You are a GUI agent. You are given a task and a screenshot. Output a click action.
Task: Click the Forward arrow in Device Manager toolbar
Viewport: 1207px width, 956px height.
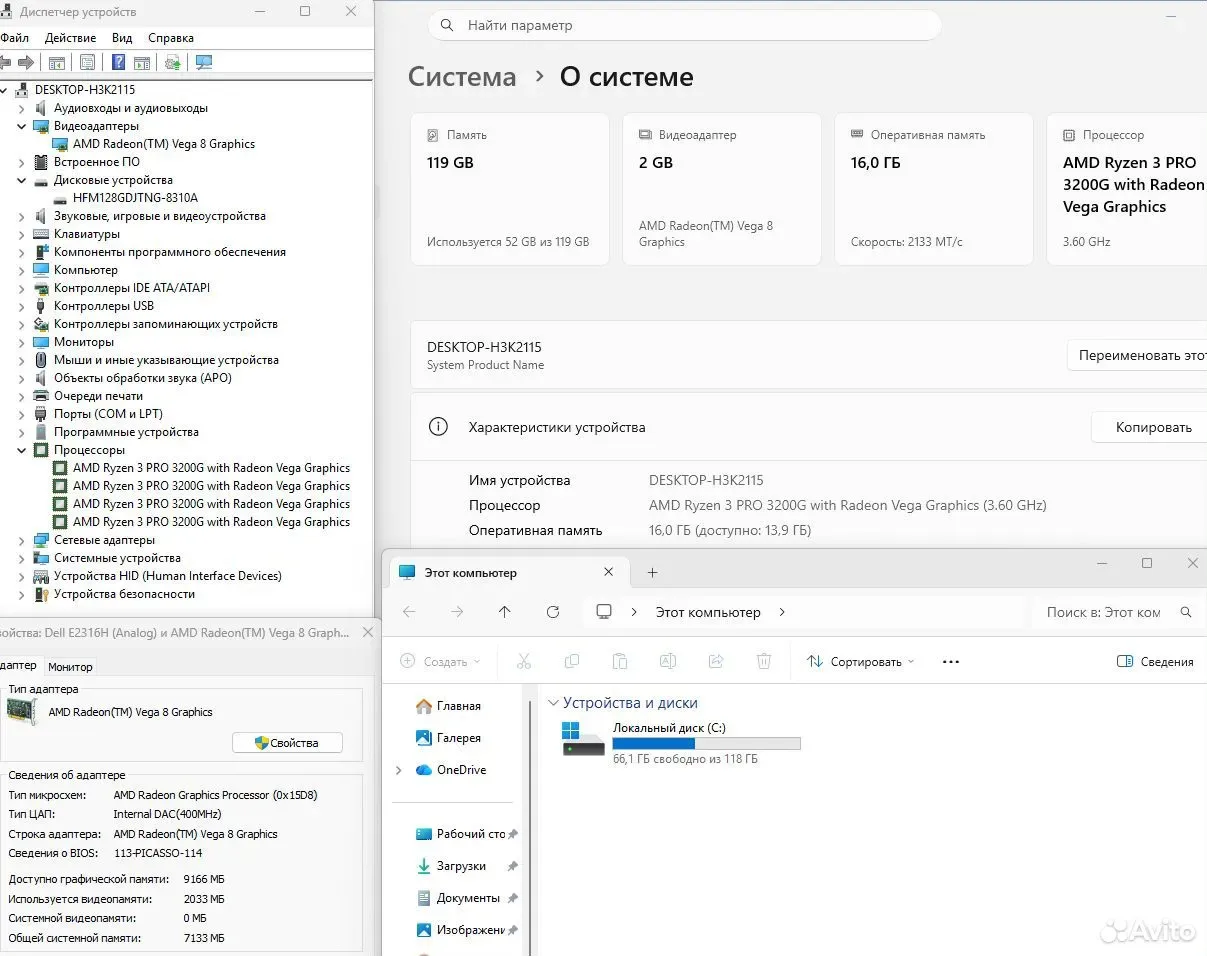pos(26,62)
